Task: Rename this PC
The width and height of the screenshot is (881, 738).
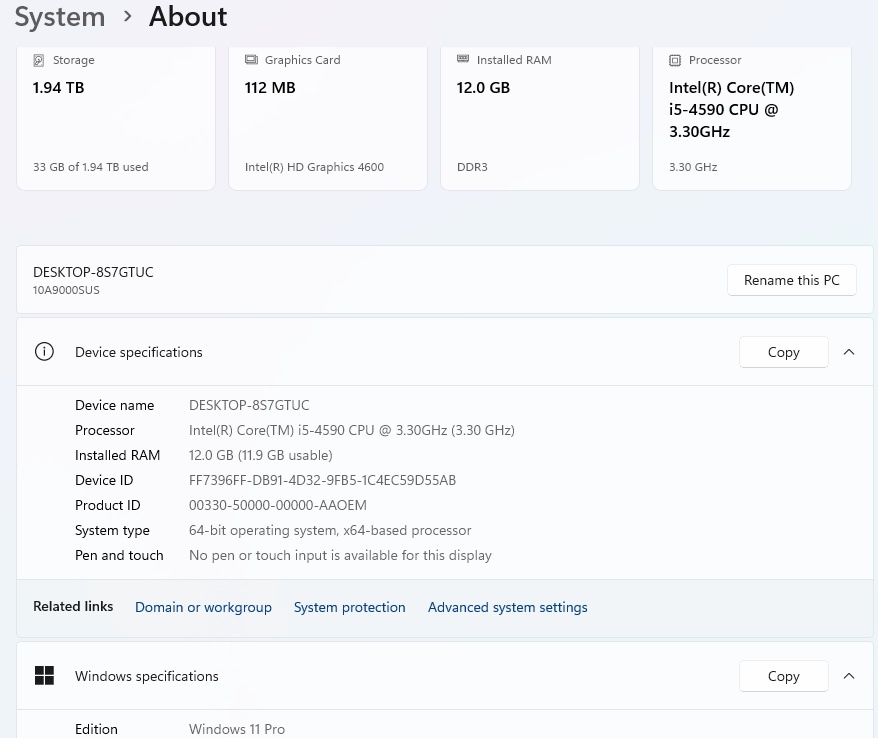Action: tap(792, 280)
